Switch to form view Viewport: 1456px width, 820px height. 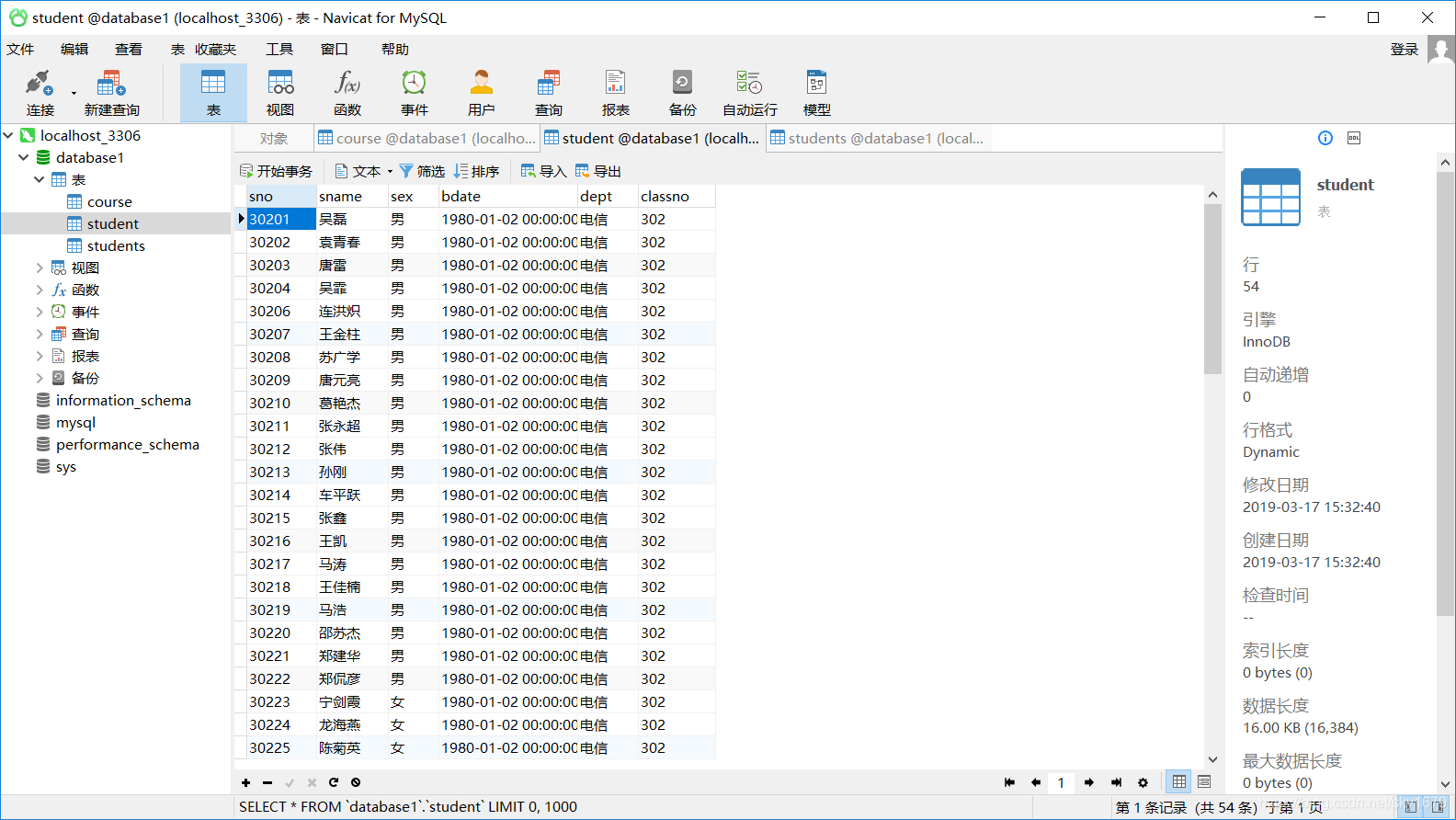click(x=1204, y=781)
